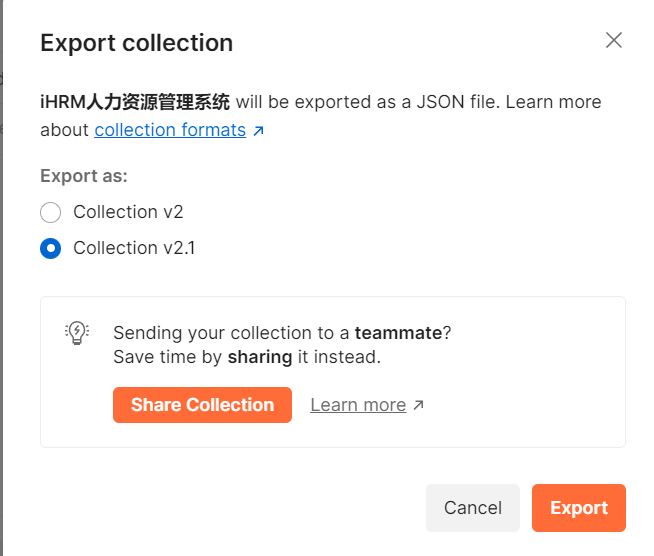Viewport: 654px width, 556px height.
Task: Cancel the export dialog
Action: (473, 508)
